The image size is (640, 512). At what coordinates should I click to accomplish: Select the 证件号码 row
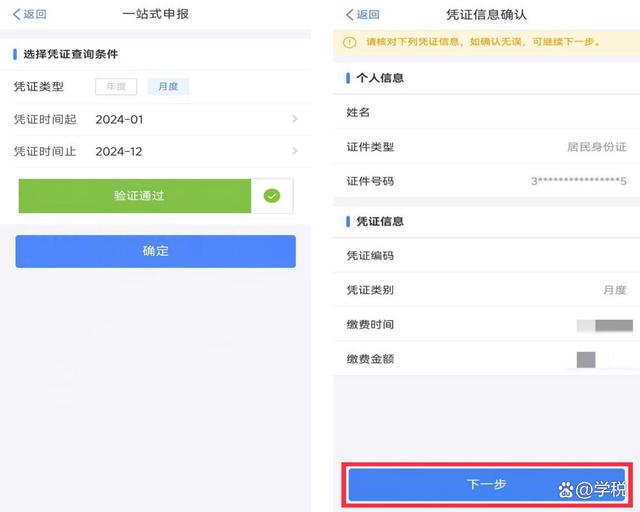pos(487,181)
